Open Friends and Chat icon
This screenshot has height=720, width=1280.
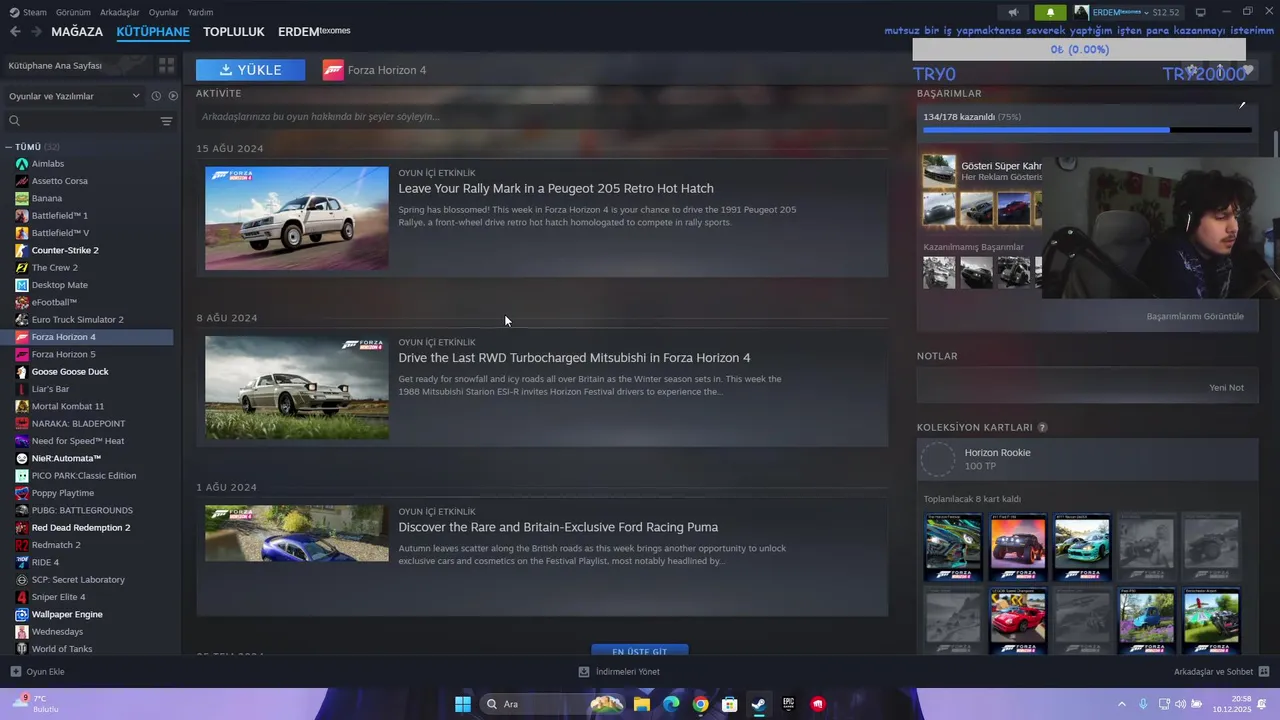[1264, 672]
